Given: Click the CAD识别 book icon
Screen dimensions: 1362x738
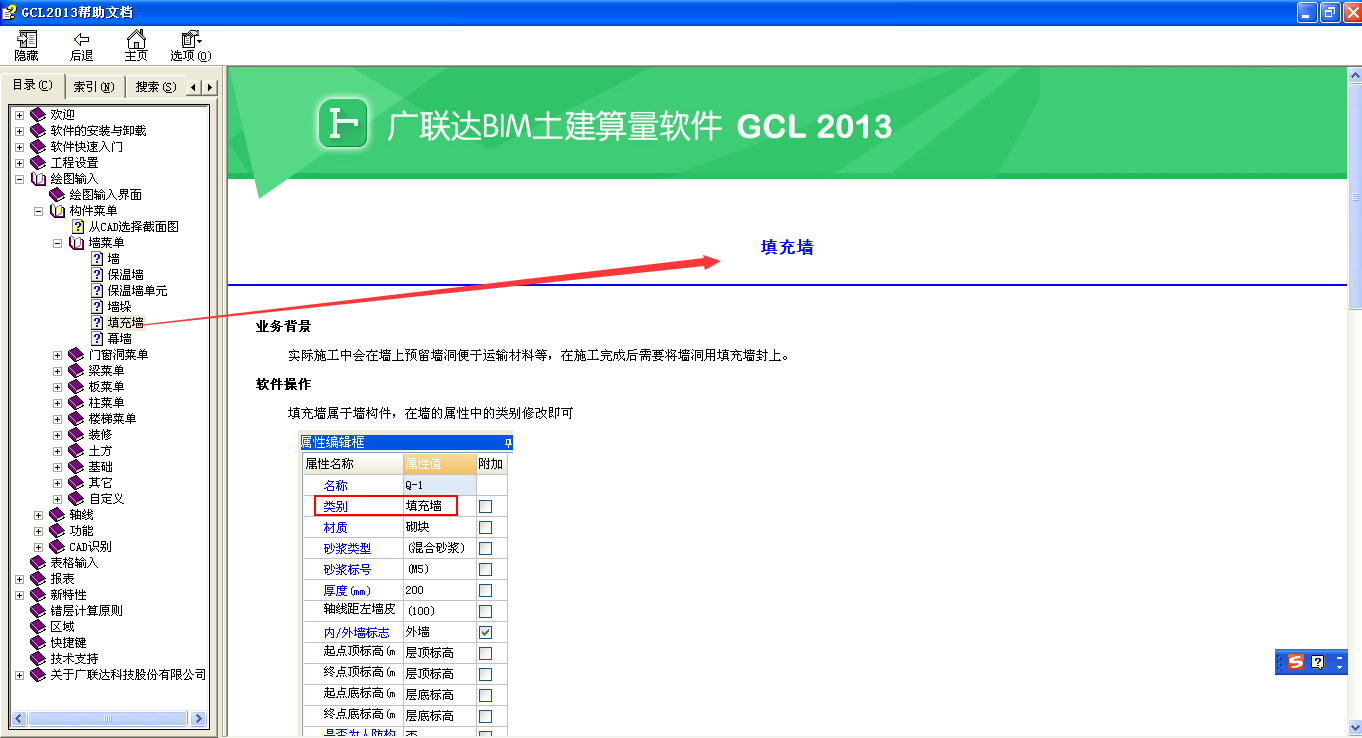Looking at the screenshot, I should click(57, 547).
